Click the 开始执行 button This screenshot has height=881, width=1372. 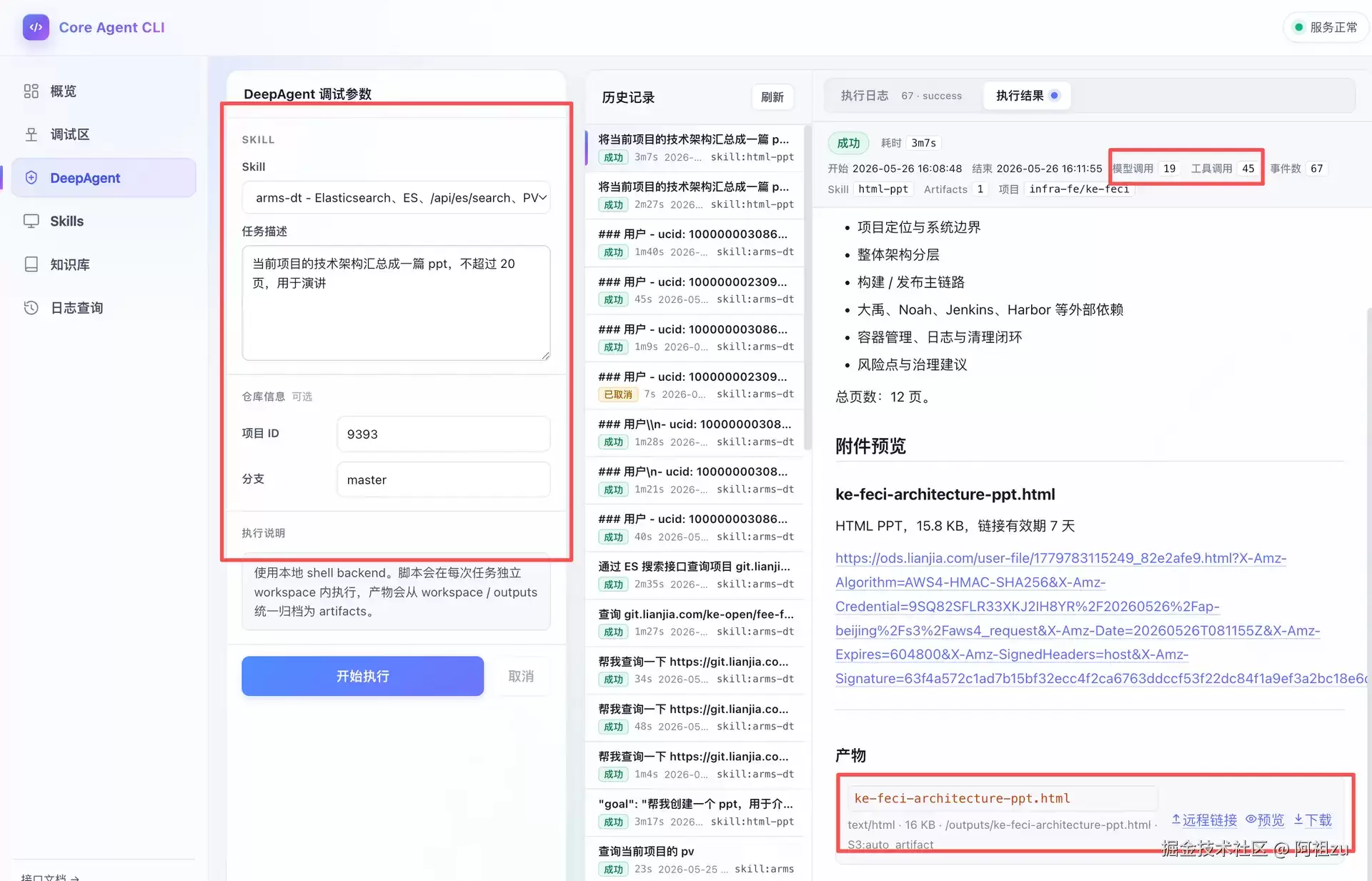[362, 676]
